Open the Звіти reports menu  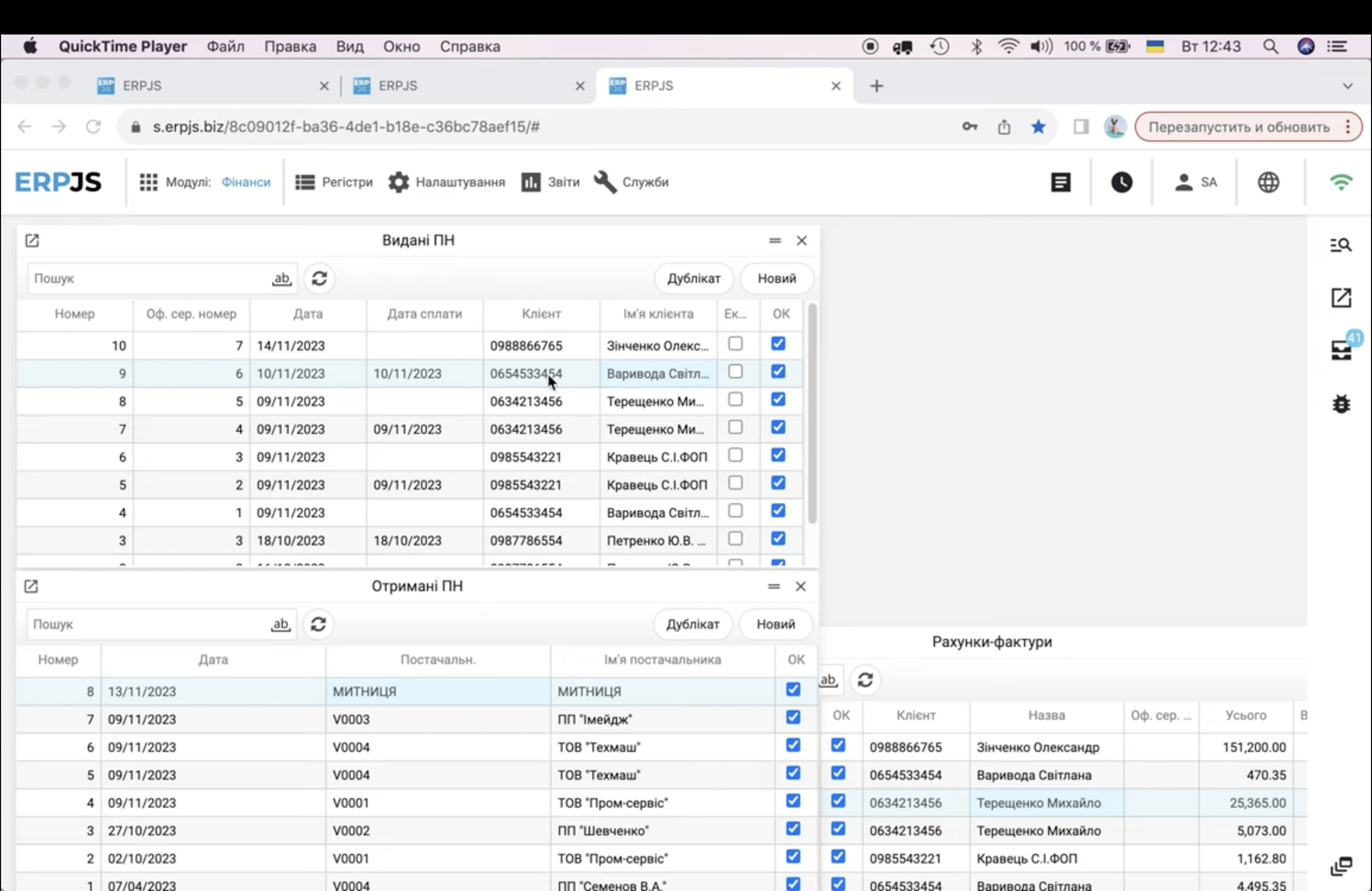(x=551, y=182)
